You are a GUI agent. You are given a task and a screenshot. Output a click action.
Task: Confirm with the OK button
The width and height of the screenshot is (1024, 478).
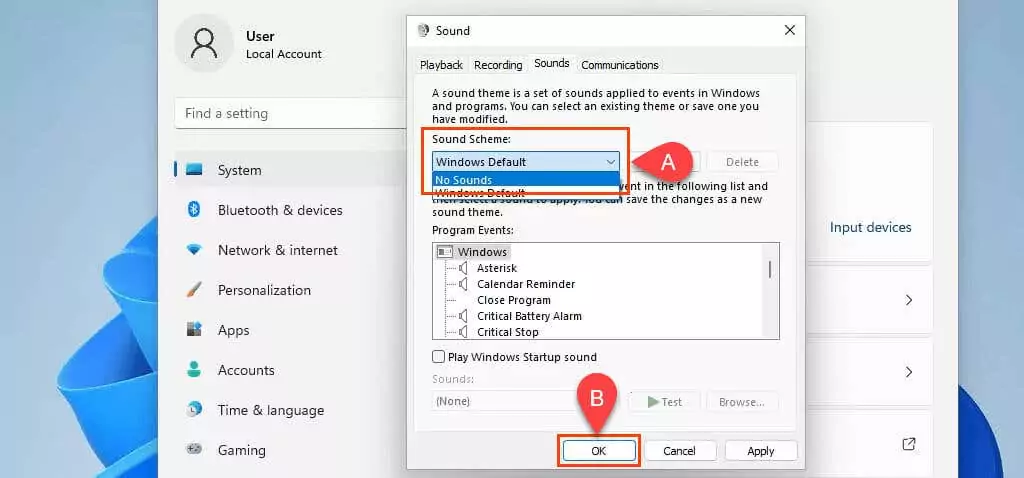coord(599,451)
